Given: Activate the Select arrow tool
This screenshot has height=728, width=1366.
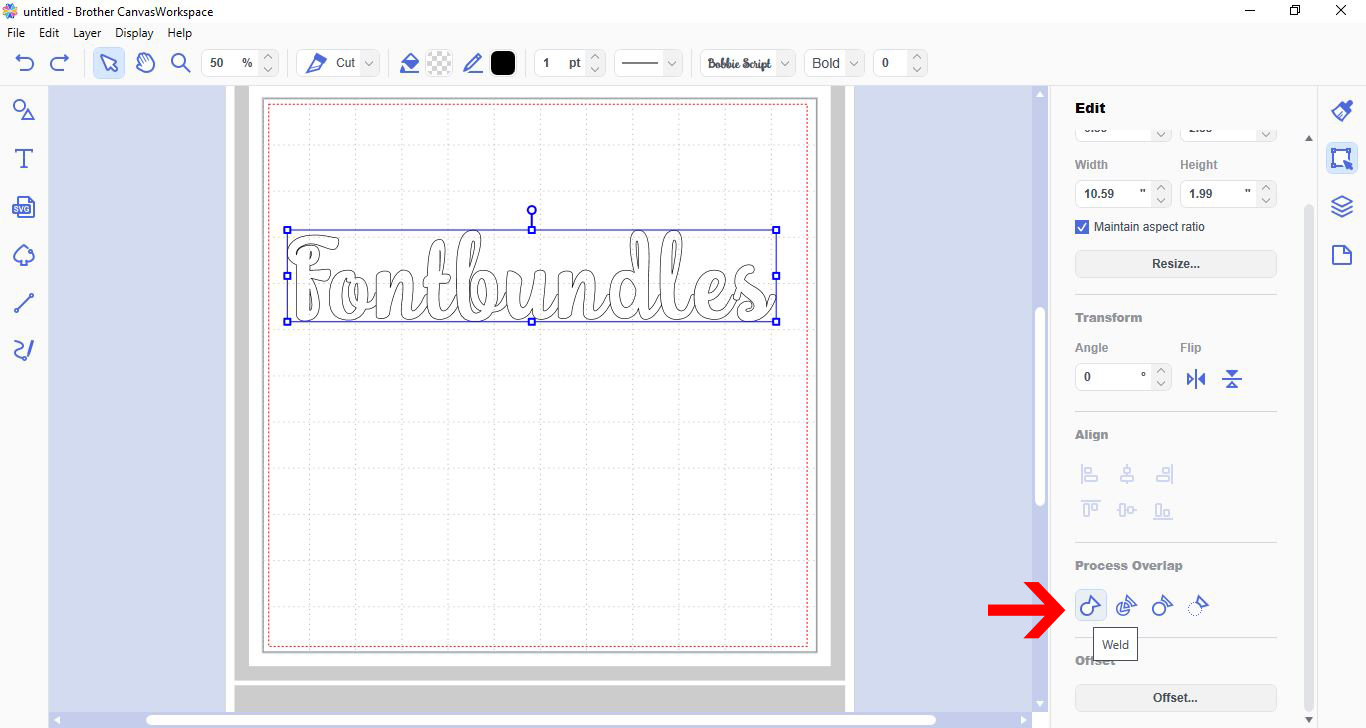Looking at the screenshot, I should (x=109, y=63).
